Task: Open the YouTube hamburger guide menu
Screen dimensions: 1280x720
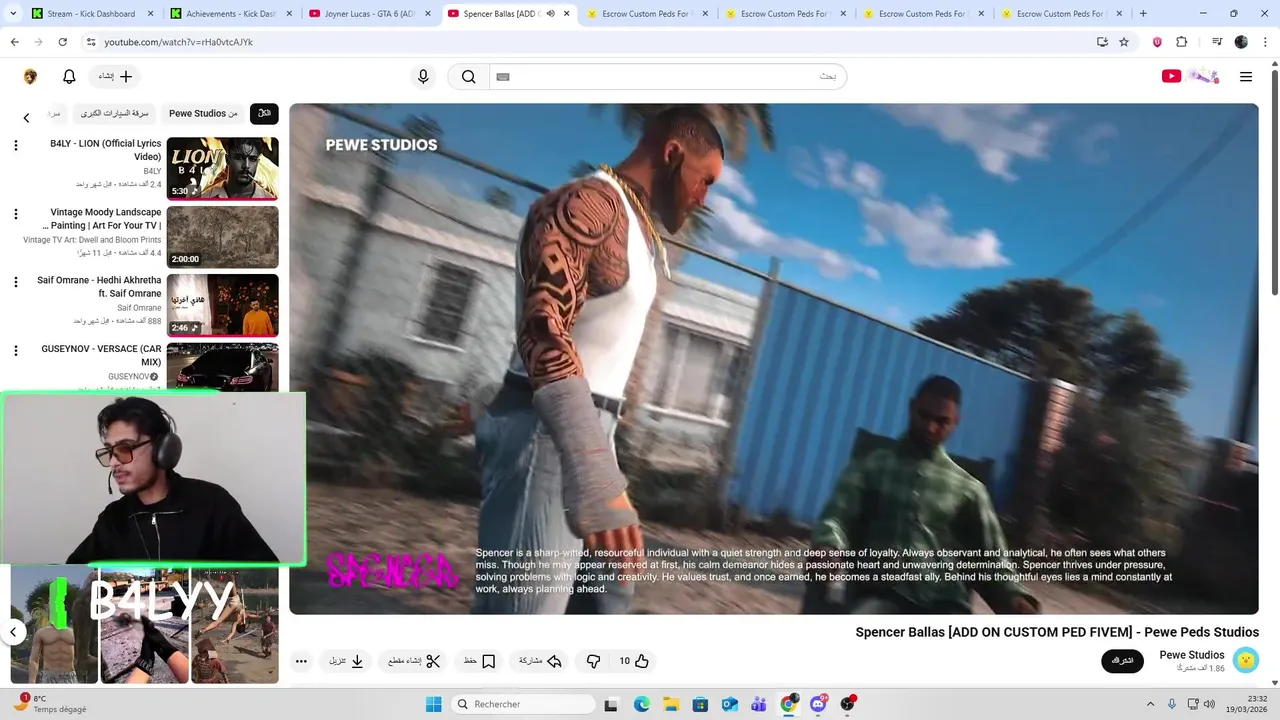Action: pos(1246,77)
